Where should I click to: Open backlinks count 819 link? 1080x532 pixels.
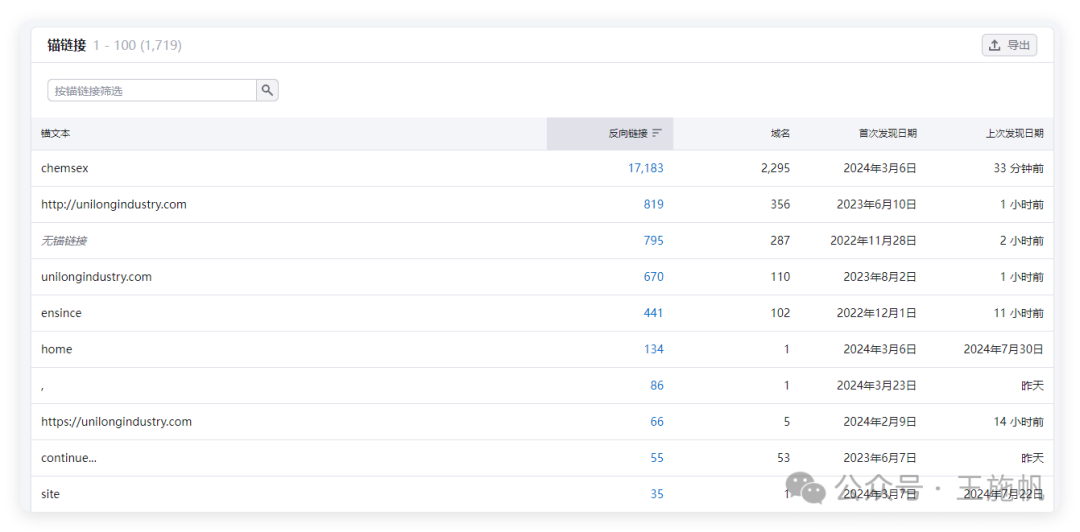[654, 205]
